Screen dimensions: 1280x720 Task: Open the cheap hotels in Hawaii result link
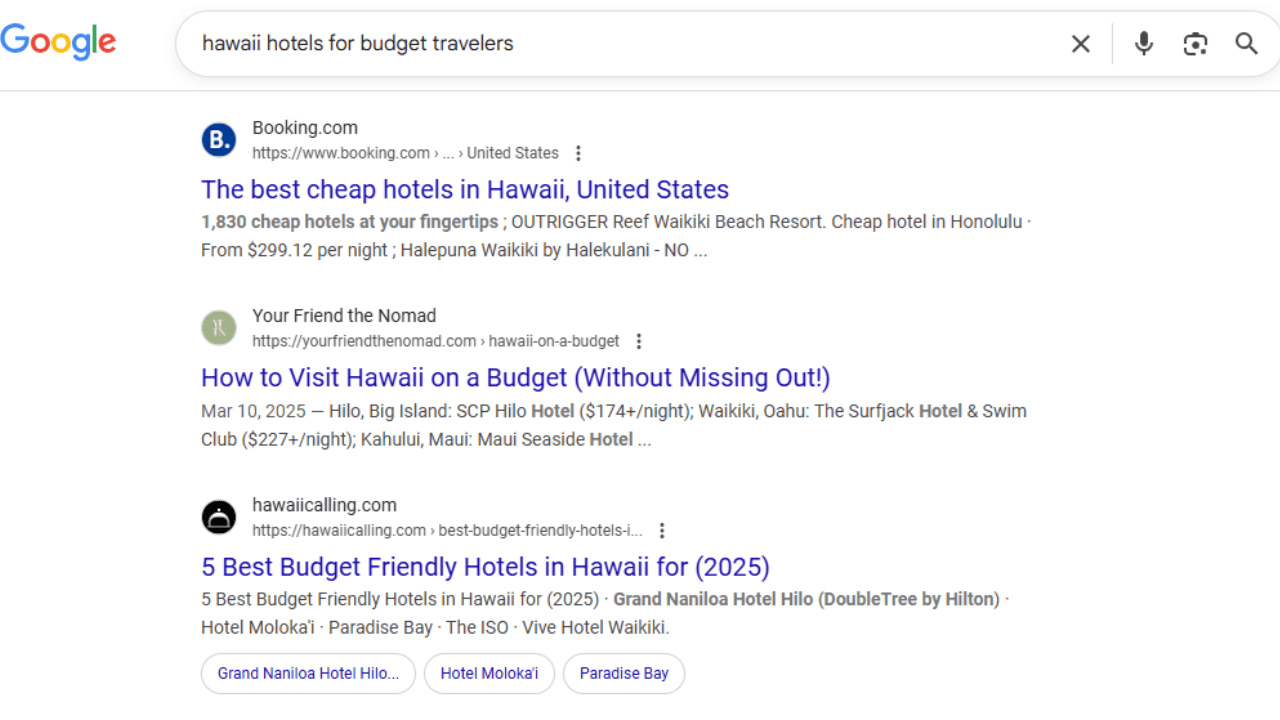tap(464, 189)
